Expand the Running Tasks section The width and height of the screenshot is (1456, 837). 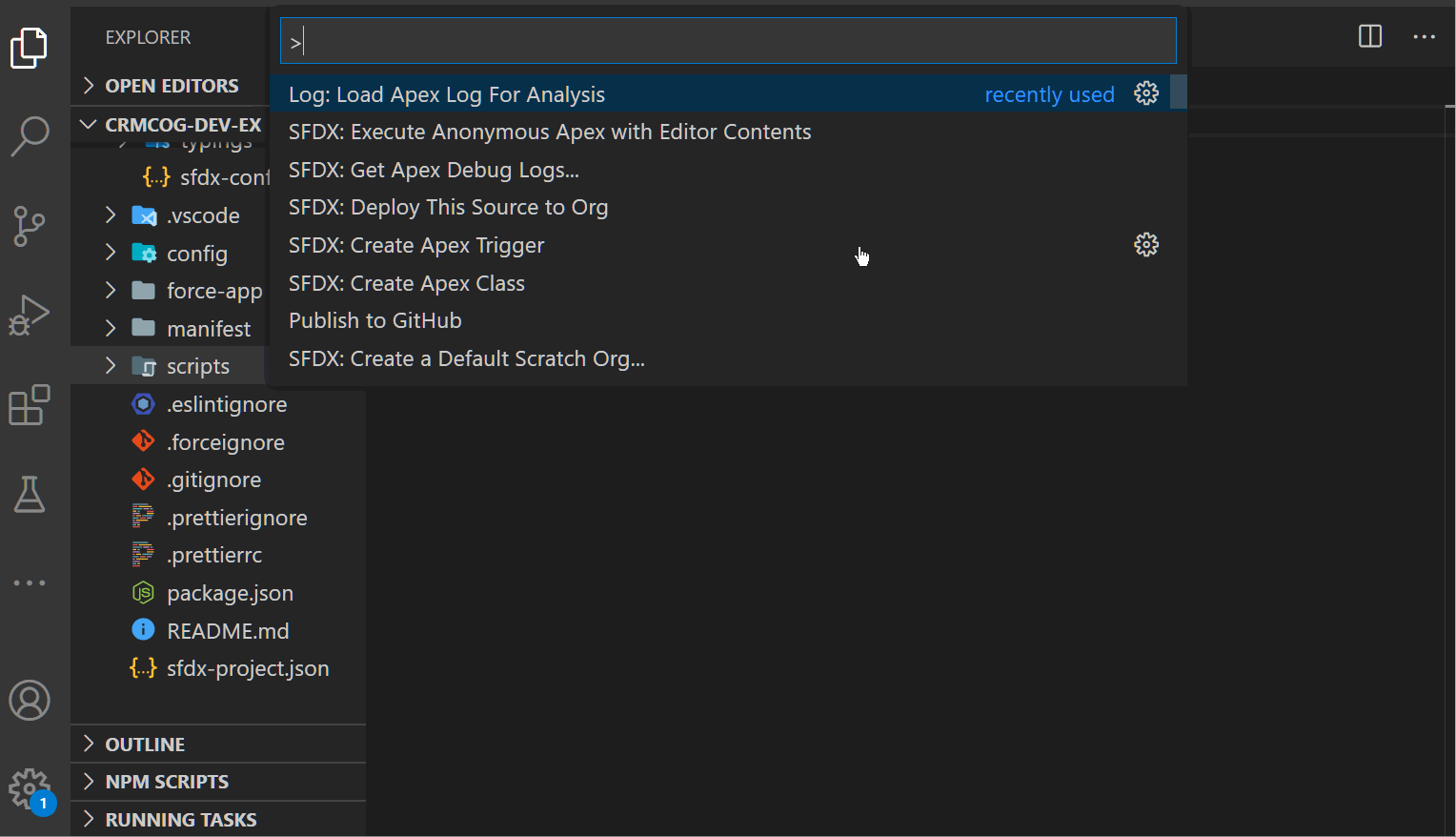[89, 820]
